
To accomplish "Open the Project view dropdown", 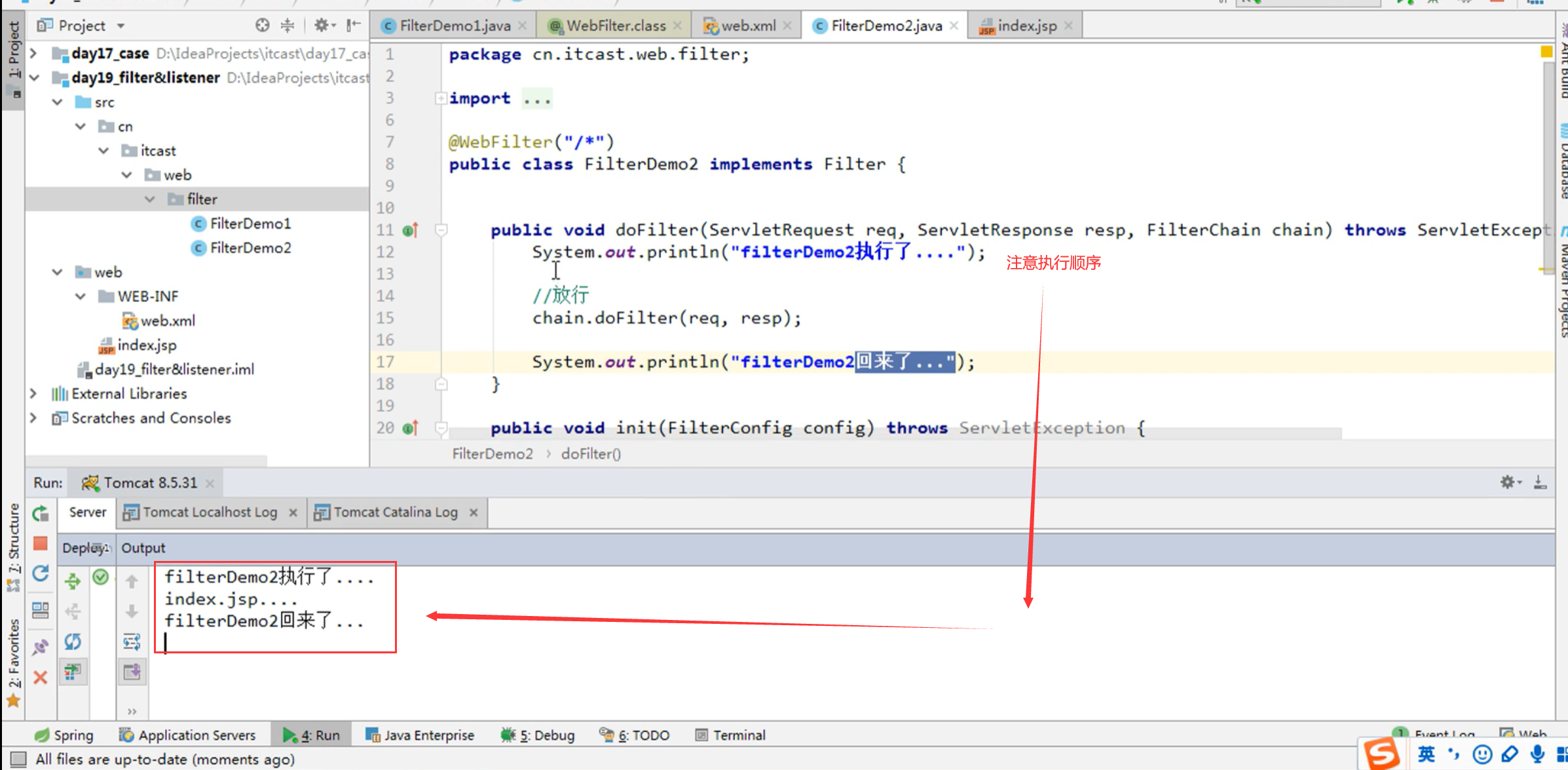I will tap(121, 26).
